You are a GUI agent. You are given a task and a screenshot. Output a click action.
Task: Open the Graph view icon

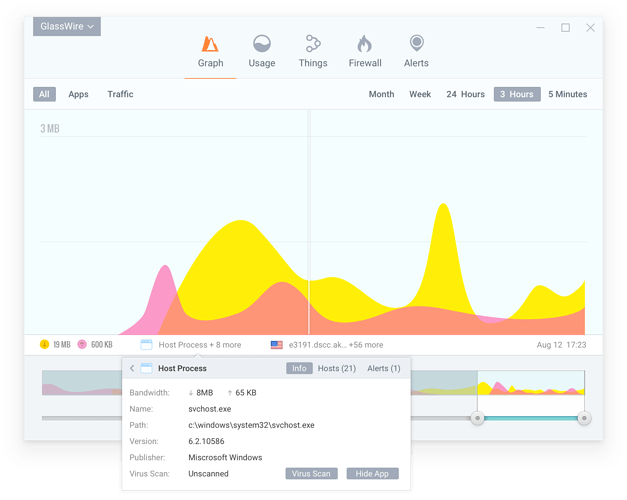pyautogui.click(x=210, y=44)
